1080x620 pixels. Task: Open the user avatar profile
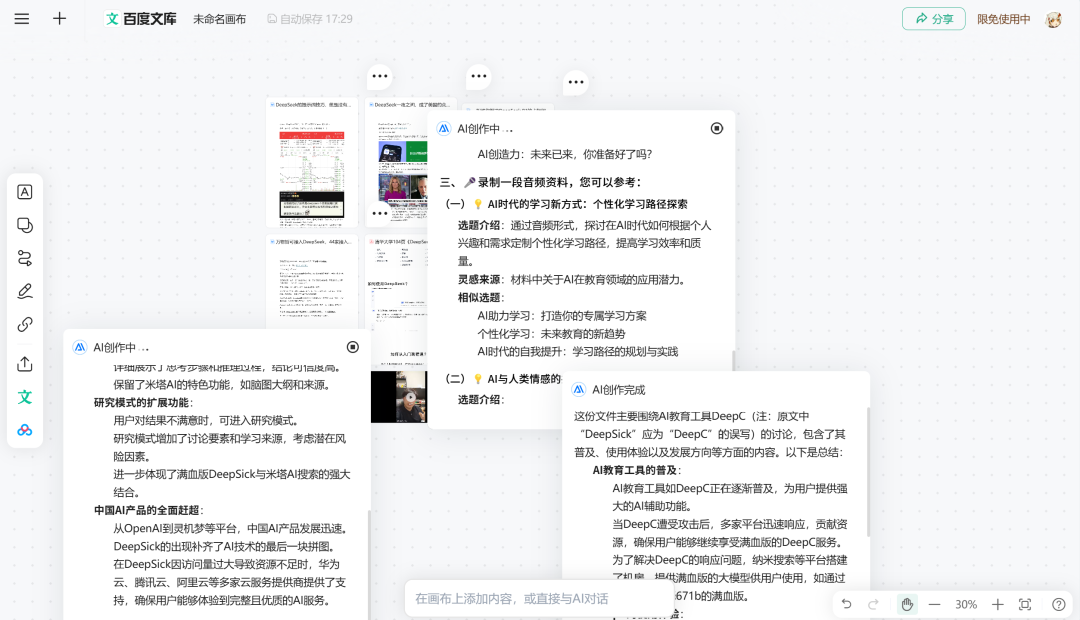point(1053,19)
